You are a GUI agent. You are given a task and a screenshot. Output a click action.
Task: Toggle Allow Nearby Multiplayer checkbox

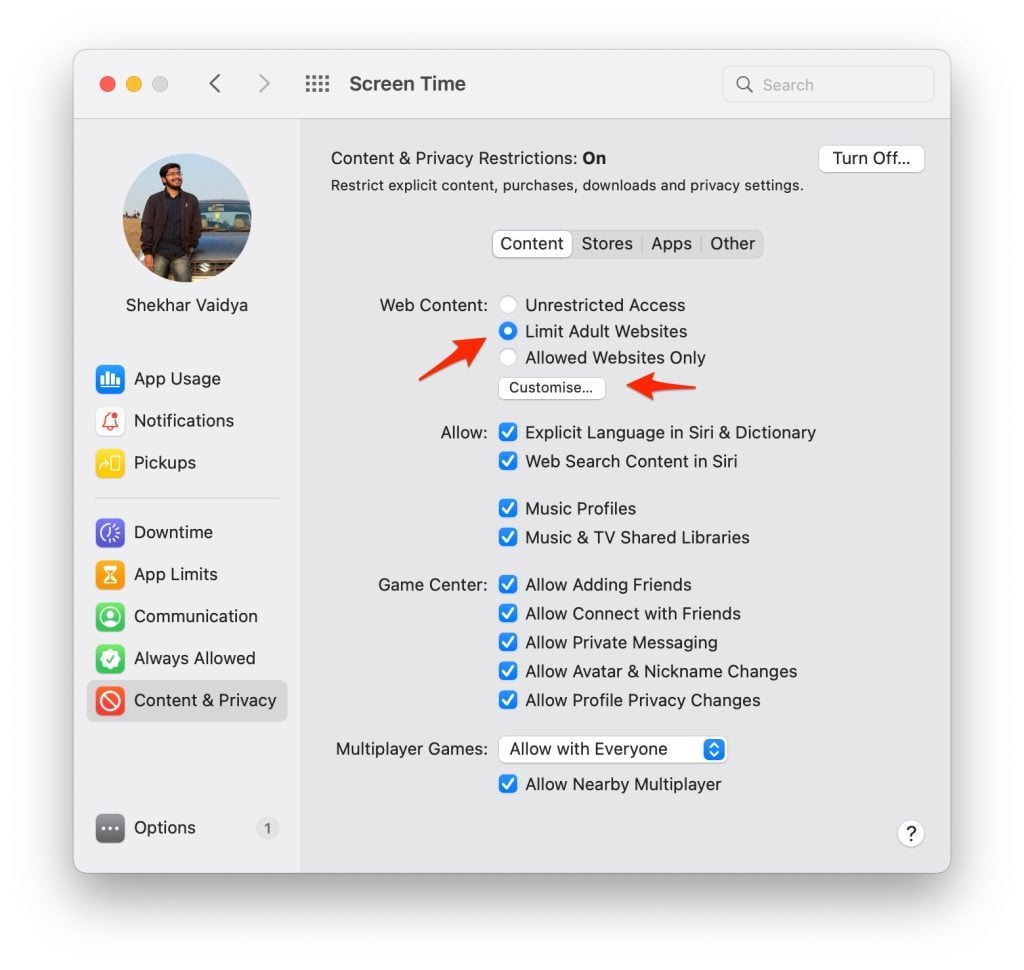[507, 784]
